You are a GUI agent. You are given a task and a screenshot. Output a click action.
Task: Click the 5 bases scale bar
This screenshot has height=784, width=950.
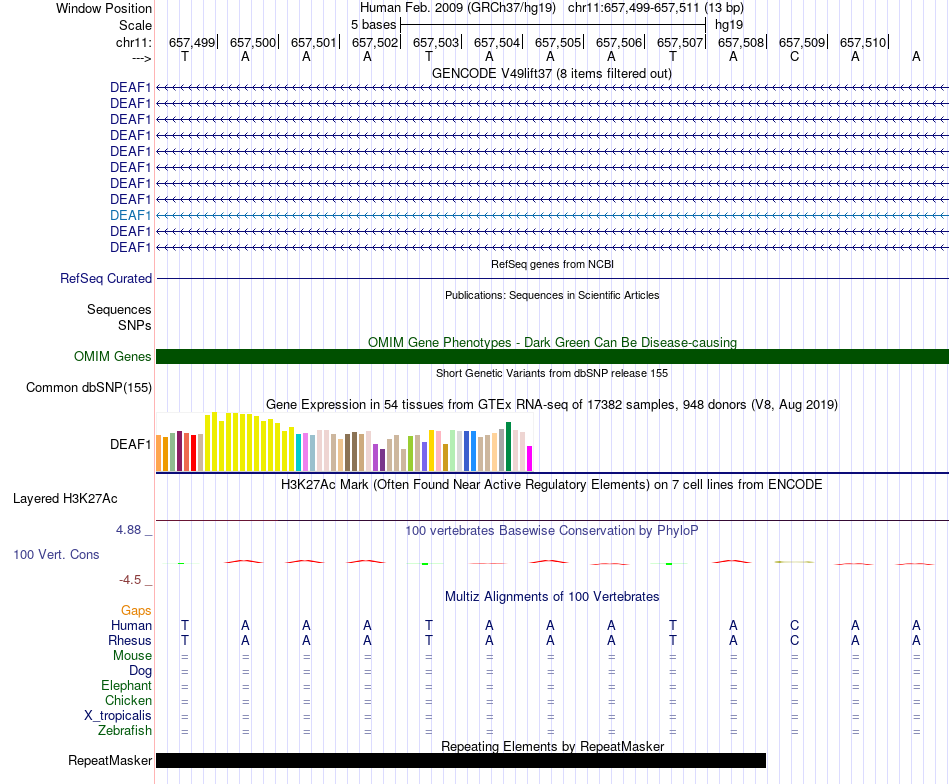pyautogui.click(x=553, y=25)
